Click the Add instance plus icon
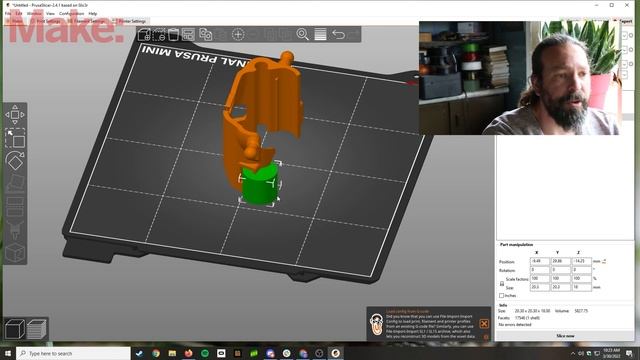640x360 pixels. [x=238, y=34]
